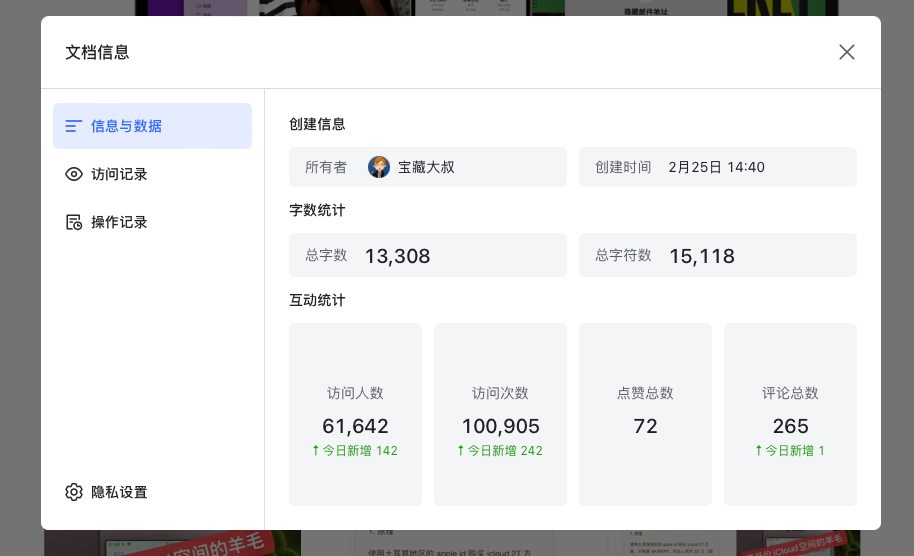Click the 文档信息 dialog title
The image size is (914, 556).
[x=97, y=52]
